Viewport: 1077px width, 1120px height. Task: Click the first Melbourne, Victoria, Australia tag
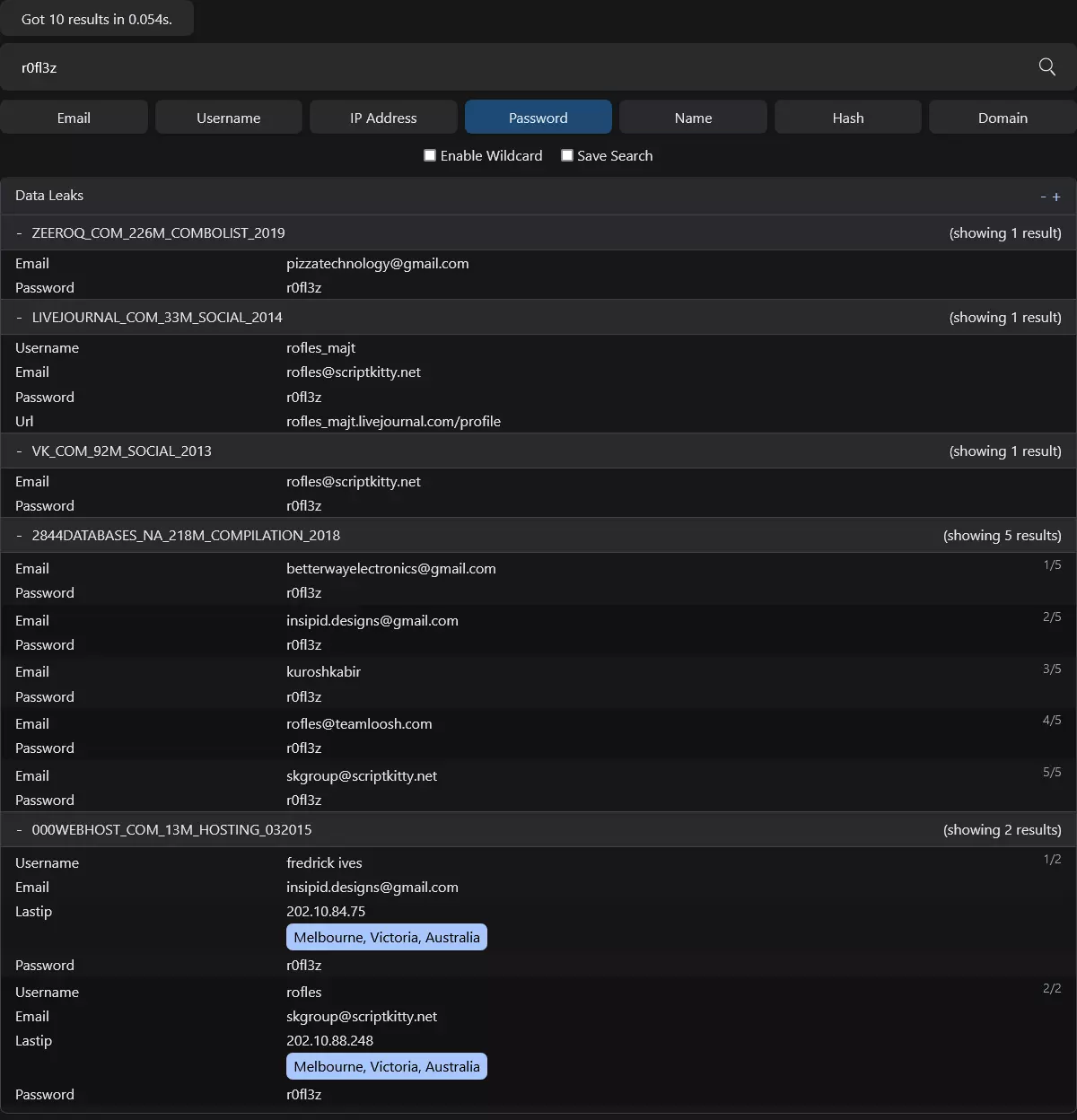click(x=387, y=937)
